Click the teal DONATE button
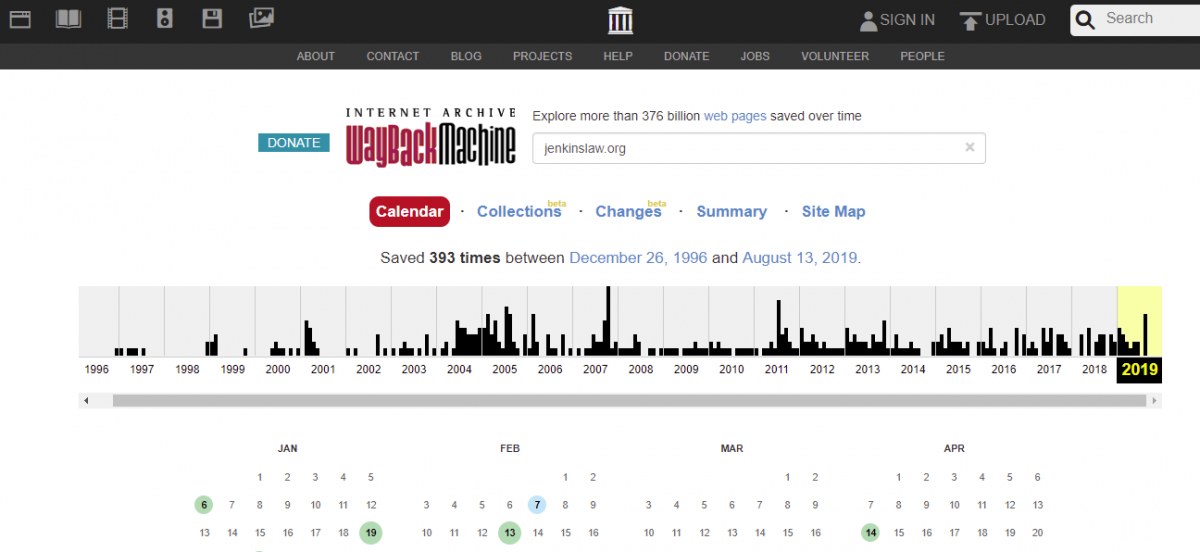 (294, 143)
